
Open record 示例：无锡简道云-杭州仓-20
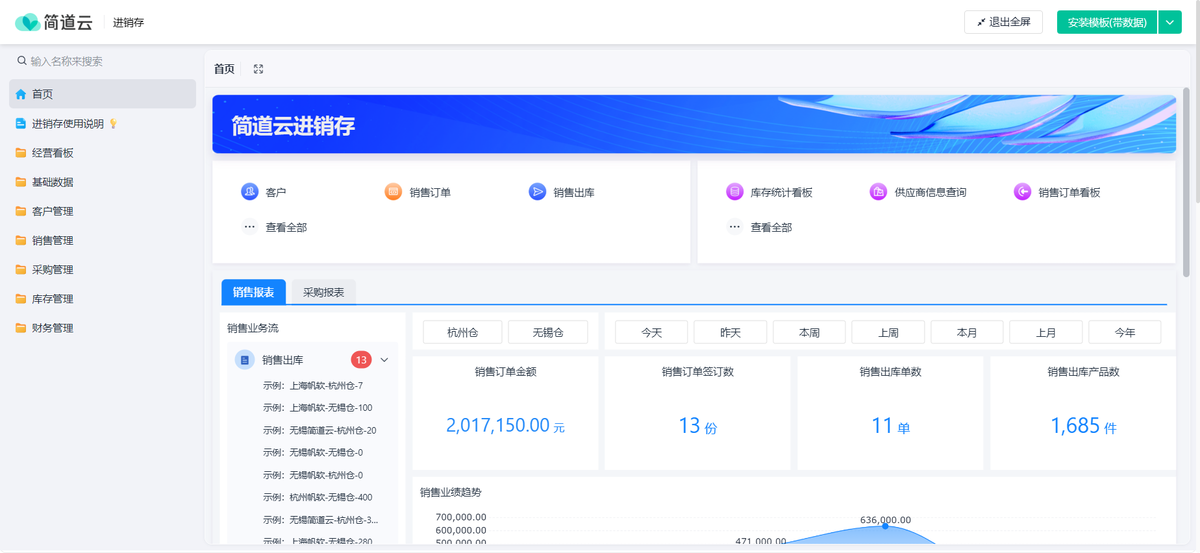click(320, 430)
